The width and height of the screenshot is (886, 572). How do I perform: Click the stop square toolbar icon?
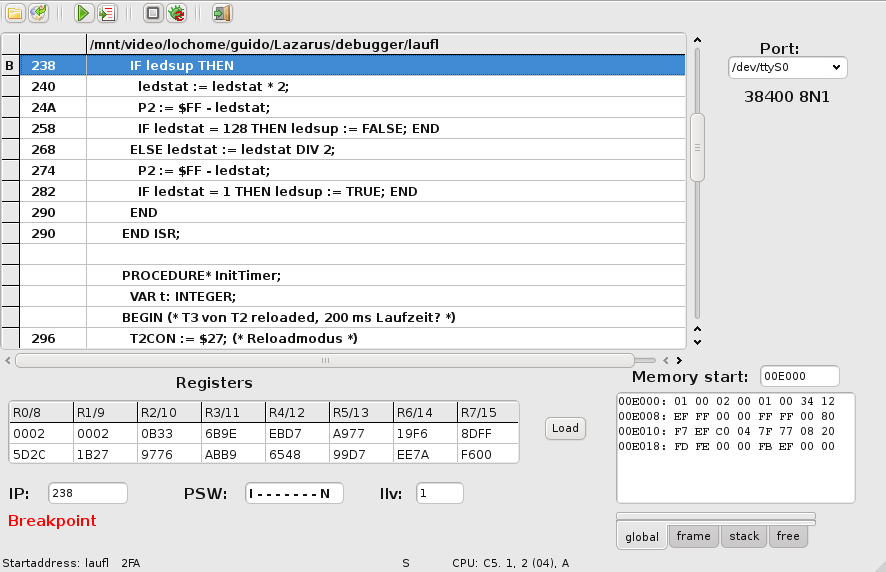(153, 13)
